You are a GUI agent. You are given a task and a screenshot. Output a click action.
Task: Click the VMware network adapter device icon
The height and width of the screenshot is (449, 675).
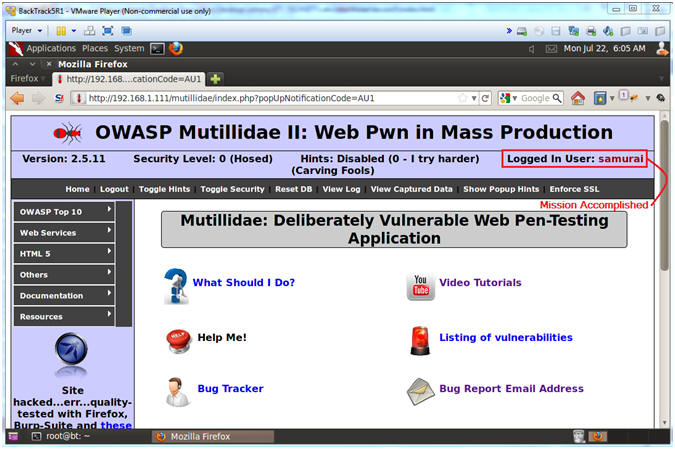coord(573,31)
